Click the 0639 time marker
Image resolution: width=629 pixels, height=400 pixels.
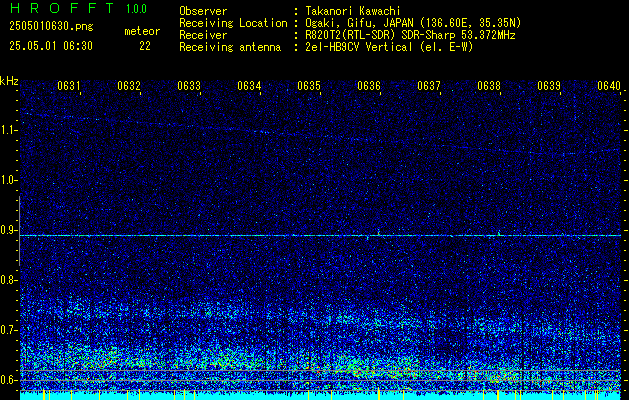click(x=549, y=85)
